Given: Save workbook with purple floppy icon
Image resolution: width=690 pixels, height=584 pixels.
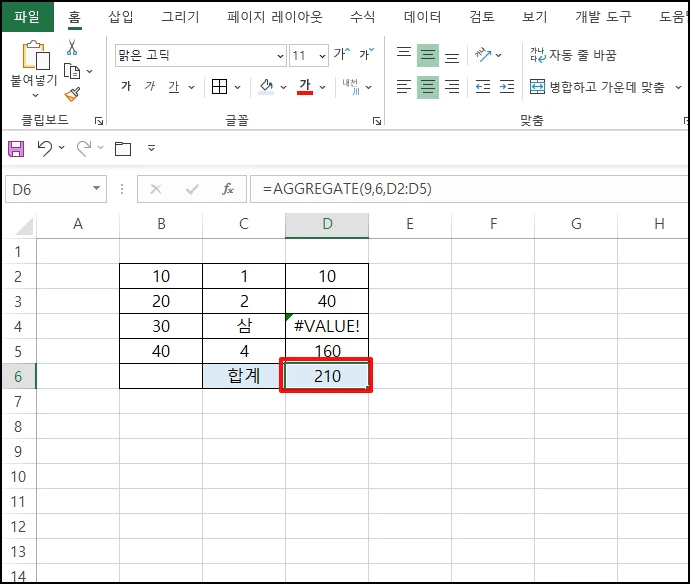Looking at the screenshot, I should [x=16, y=149].
